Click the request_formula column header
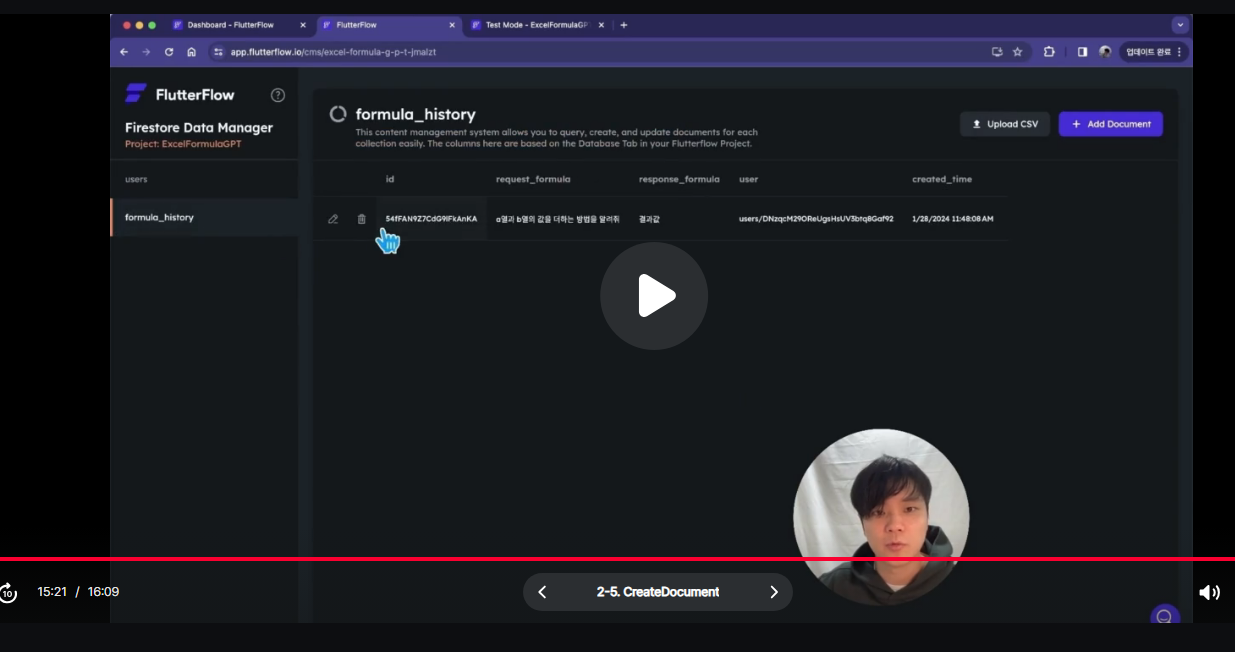The image size is (1235, 652). tap(533, 179)
